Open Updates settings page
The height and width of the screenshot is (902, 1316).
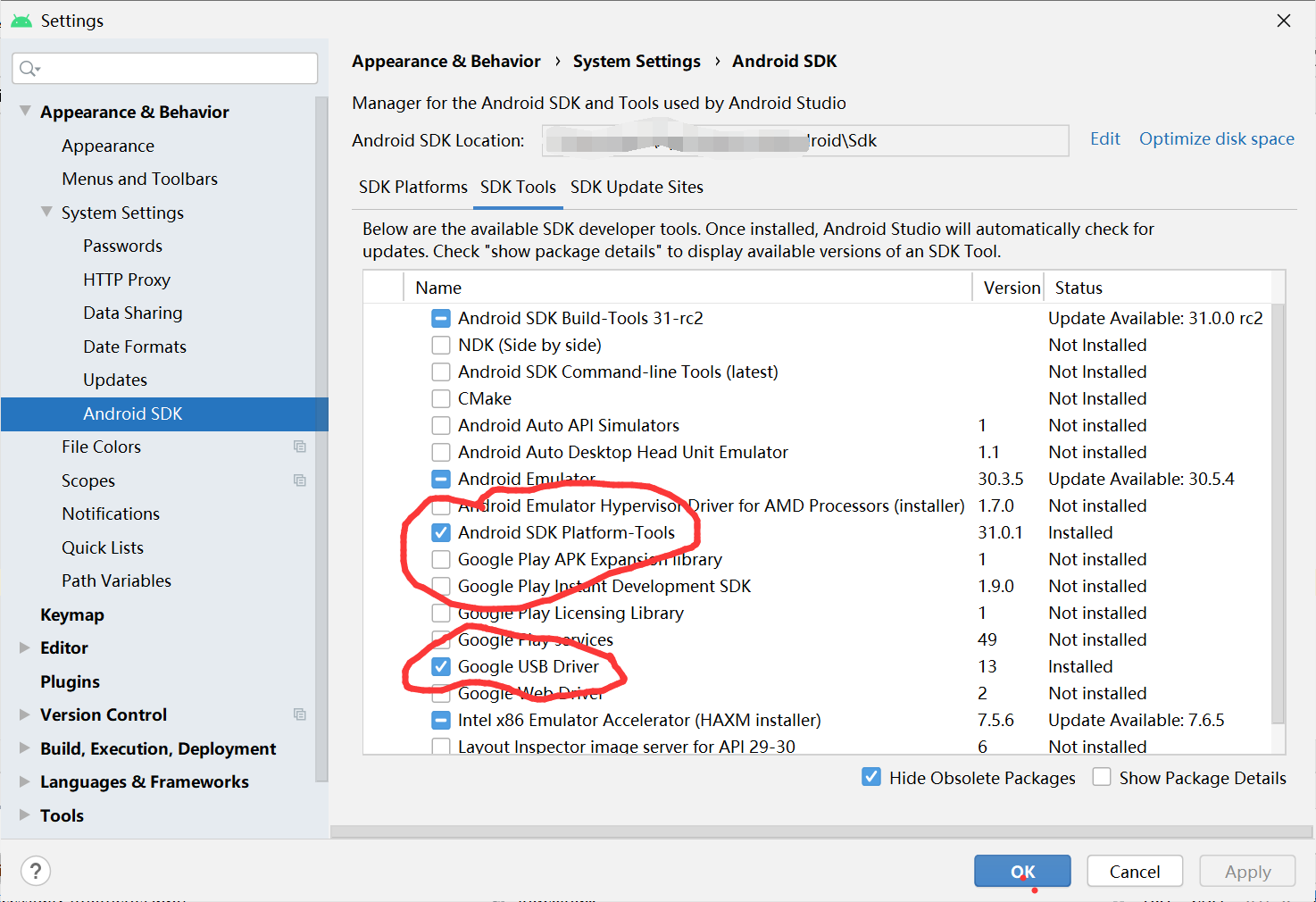coord(115,380)
